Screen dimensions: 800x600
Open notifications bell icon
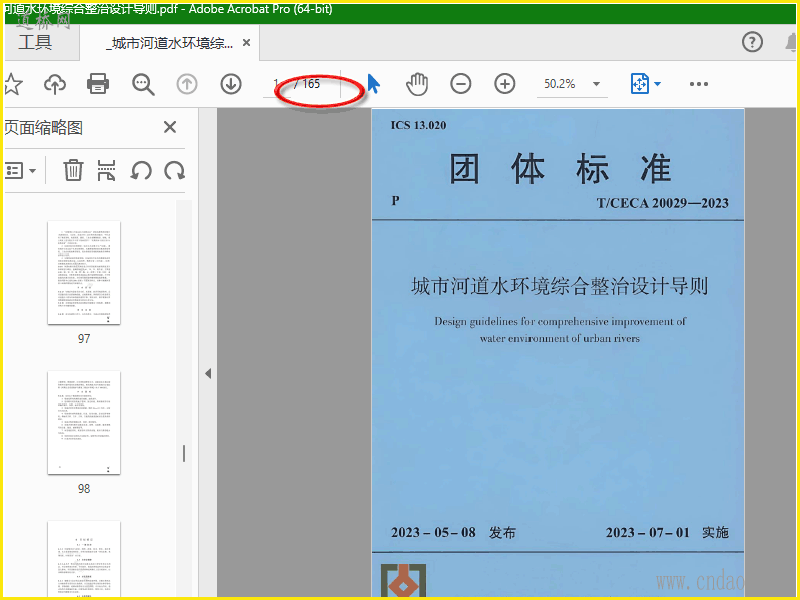[x=791, y=42]
